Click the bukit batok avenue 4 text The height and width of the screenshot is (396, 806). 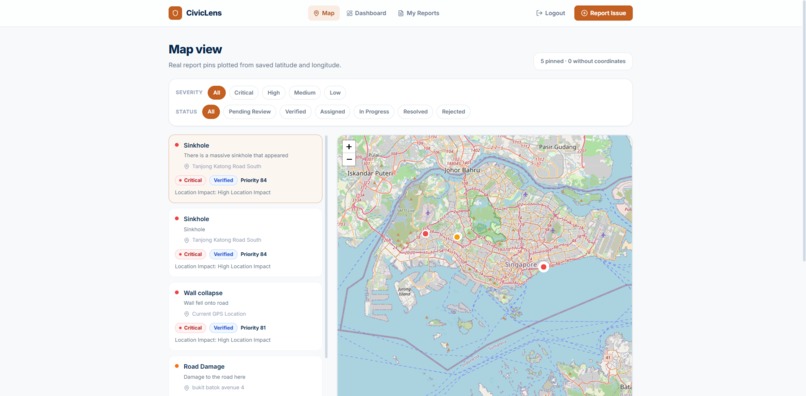click(x=218, y=388)
